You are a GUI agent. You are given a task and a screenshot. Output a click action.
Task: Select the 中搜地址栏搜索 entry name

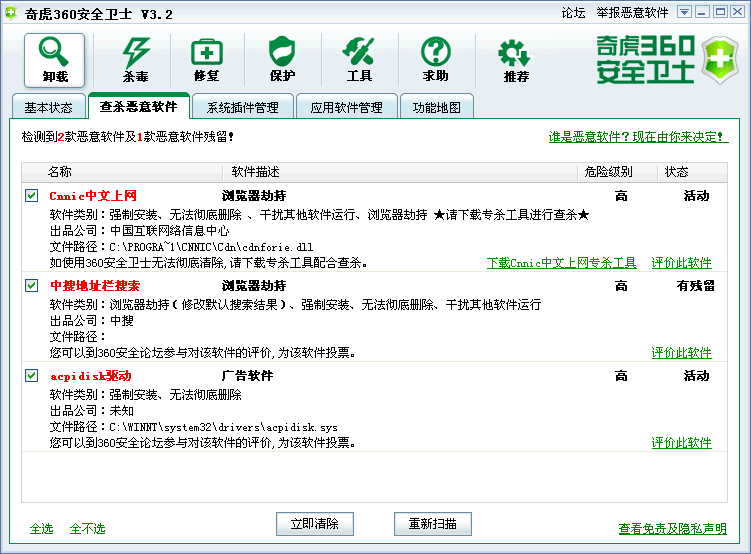pos(95,286)
